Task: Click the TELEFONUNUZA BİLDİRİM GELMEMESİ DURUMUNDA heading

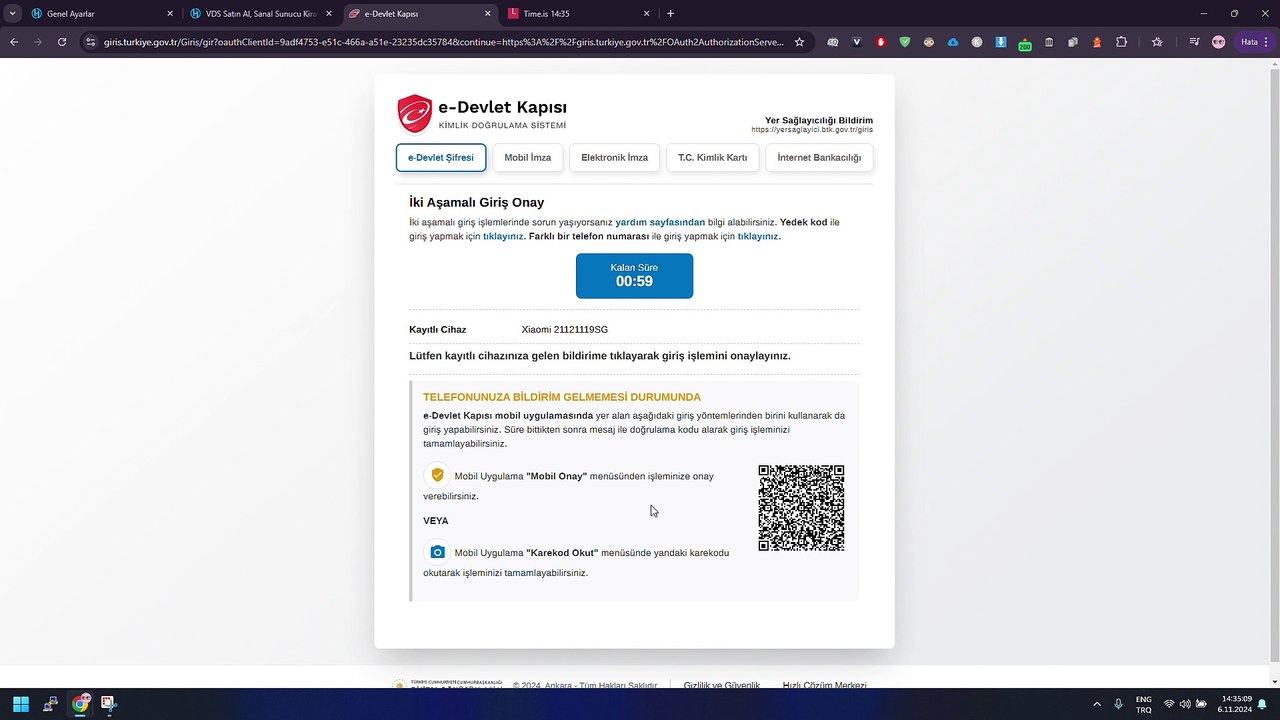Action: [x=562, y=397]
